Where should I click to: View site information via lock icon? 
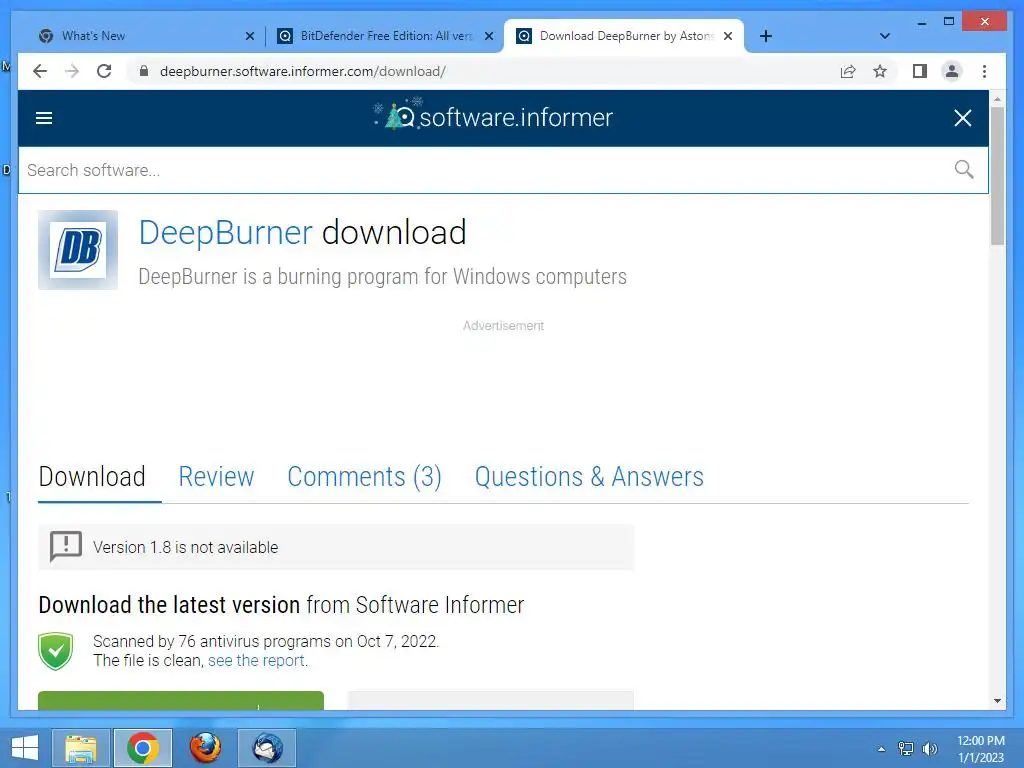point(144,71)
